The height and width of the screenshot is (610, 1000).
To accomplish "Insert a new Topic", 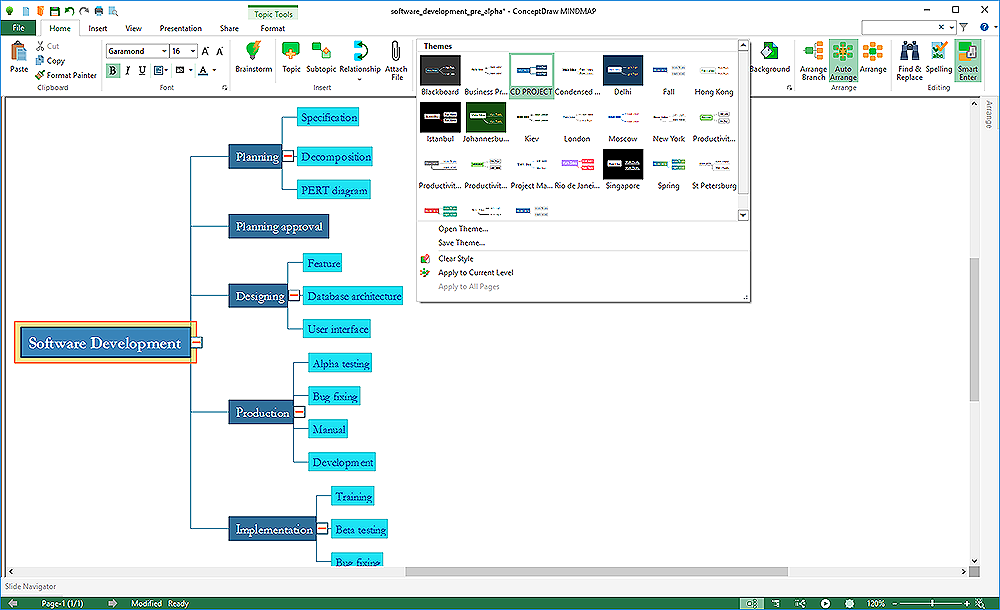I will tap(289, 60).
